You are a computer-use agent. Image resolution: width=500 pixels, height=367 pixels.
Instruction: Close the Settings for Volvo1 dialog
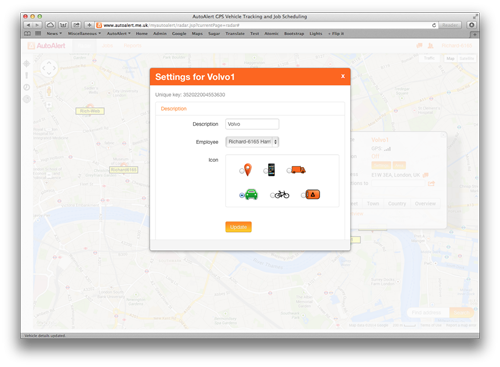343,76
